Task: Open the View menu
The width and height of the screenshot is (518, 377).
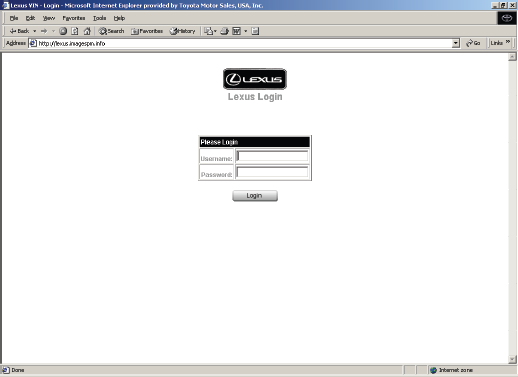Action: click(49, 18)
